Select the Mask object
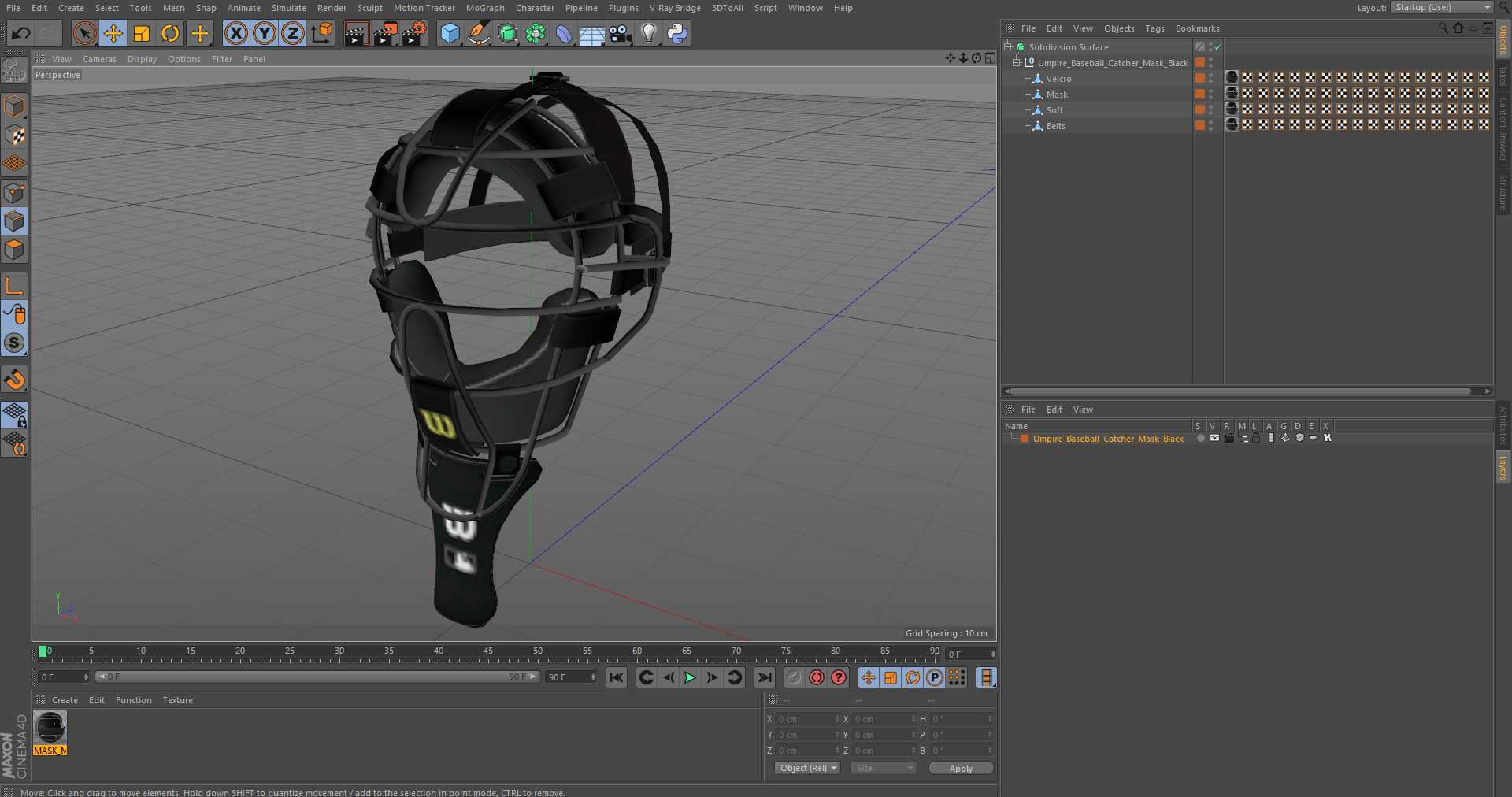Viewport: 1512px width, 797px height. tap(1057, 95)
